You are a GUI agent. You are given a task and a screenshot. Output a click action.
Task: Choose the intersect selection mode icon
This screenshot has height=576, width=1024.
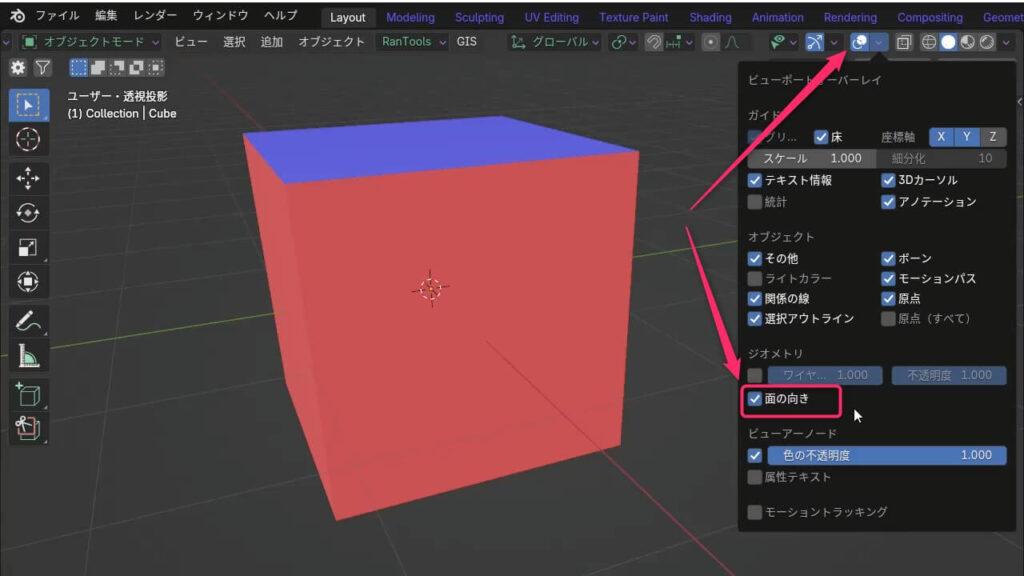pyautogui.click(x=155, y=67)
